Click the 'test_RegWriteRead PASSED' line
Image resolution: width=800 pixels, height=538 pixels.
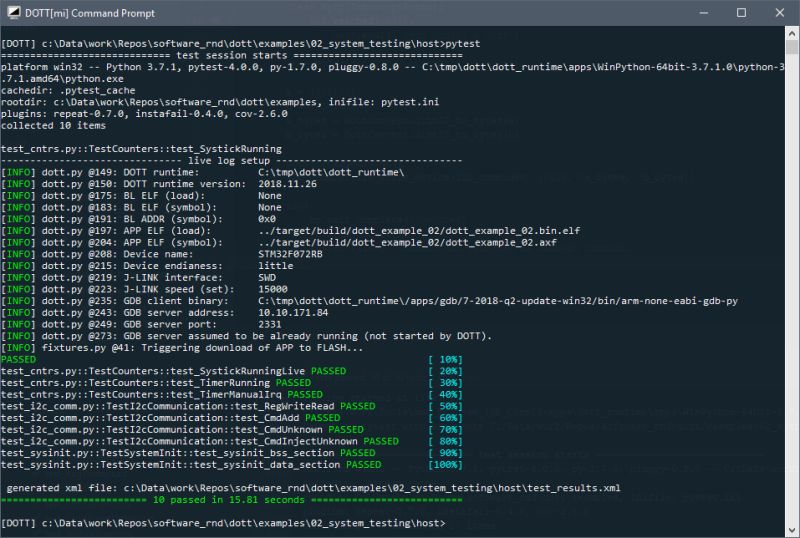point(188,407)
